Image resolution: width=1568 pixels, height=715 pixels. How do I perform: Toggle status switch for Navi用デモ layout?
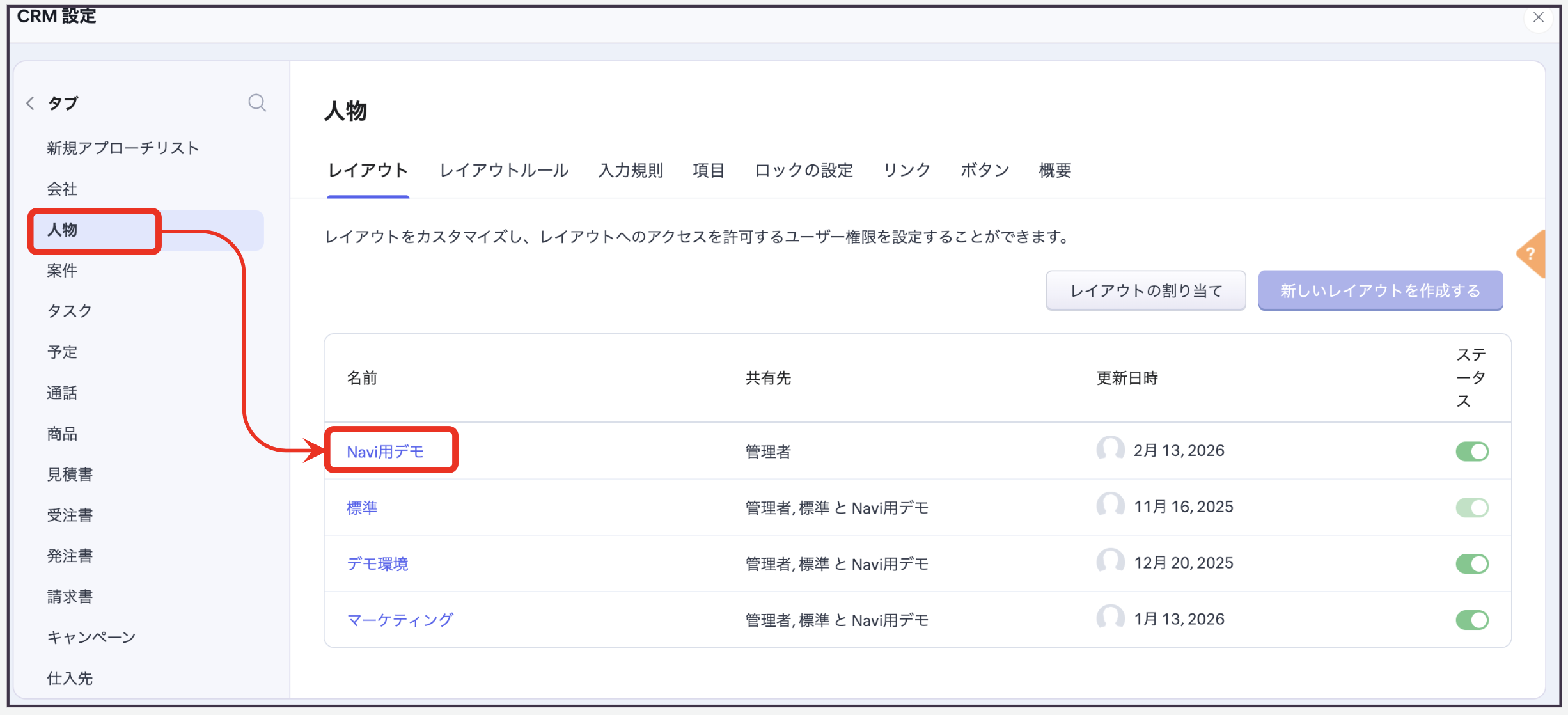1472,452
